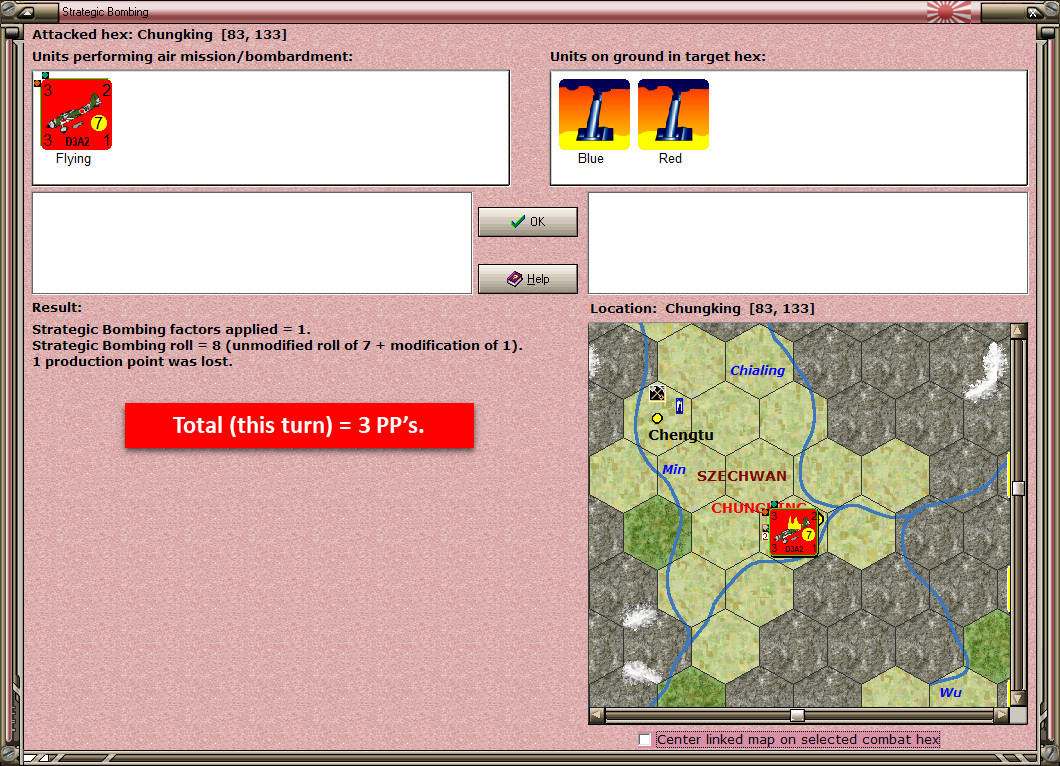The height and width of the screenshot is (766, 1060).
Task: Click the Red factory icon
Action: click(673, 114)
